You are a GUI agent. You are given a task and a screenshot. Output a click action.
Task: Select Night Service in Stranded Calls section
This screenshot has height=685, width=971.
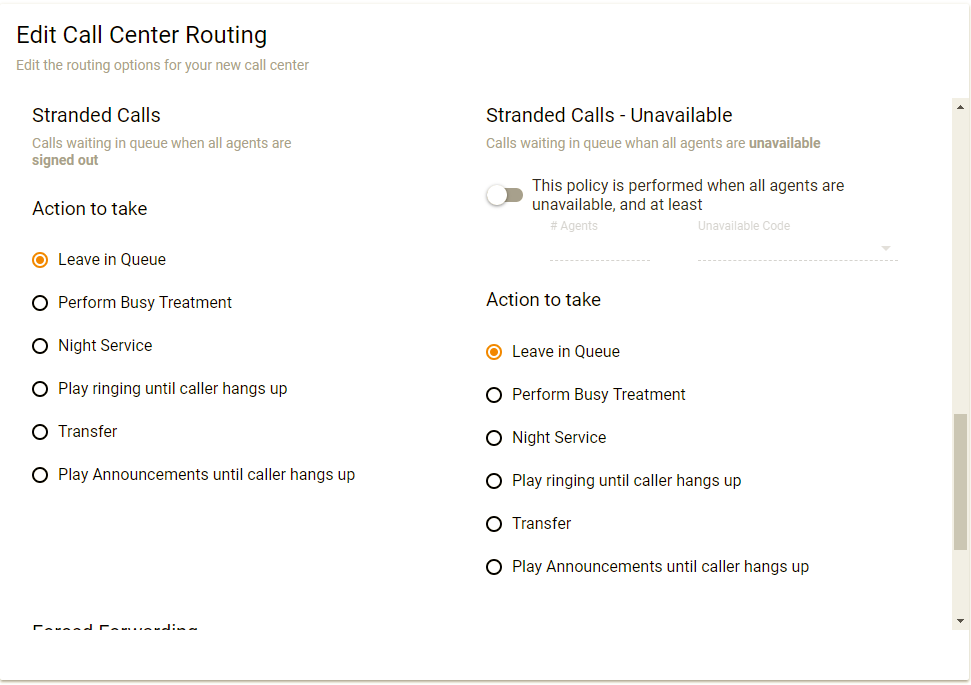(x=40, y=346)
